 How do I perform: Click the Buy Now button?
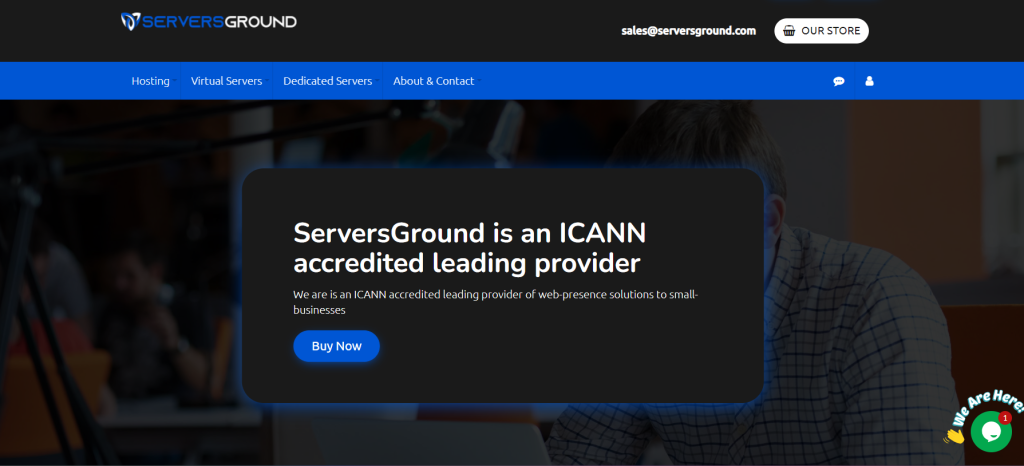point(336,346)
